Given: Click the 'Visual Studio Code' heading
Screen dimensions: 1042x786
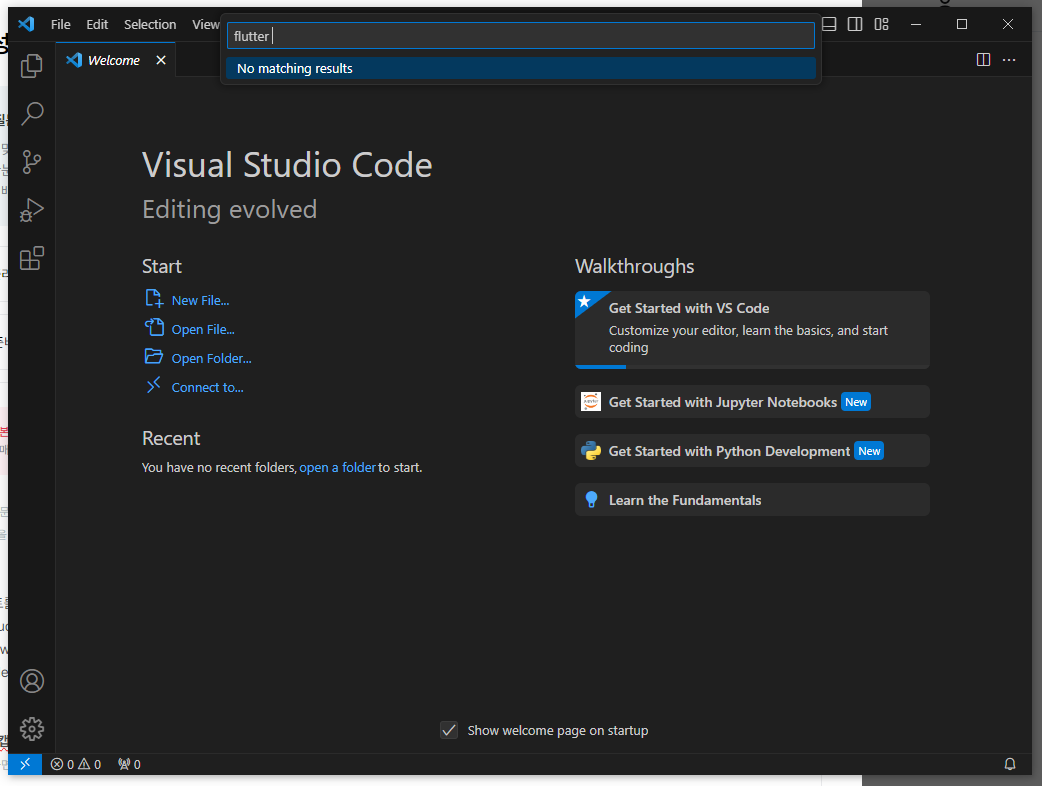Looking at the screenshot, I should 287,165.
